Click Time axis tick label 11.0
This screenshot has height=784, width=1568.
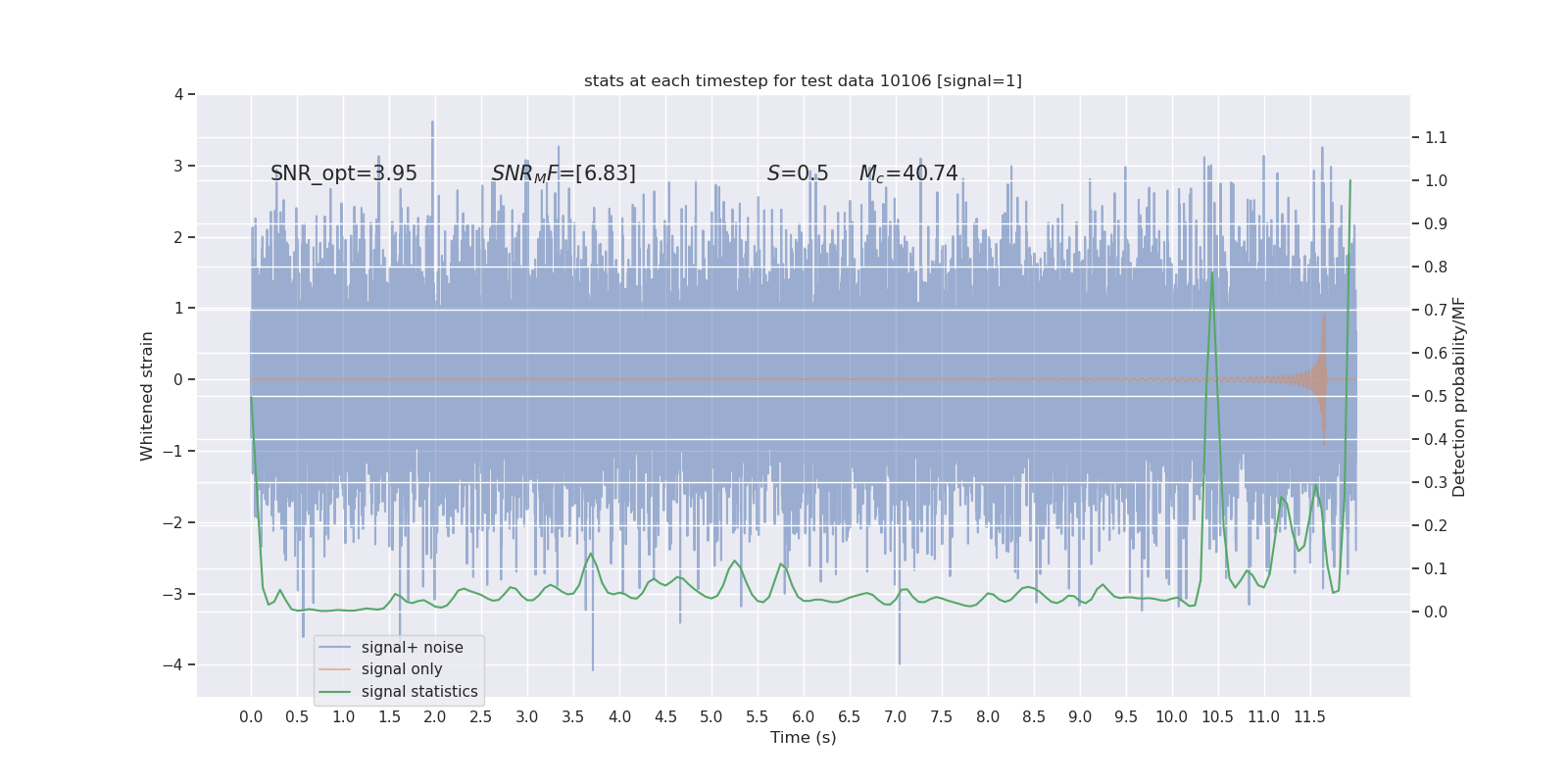[x=1264, y=716]
